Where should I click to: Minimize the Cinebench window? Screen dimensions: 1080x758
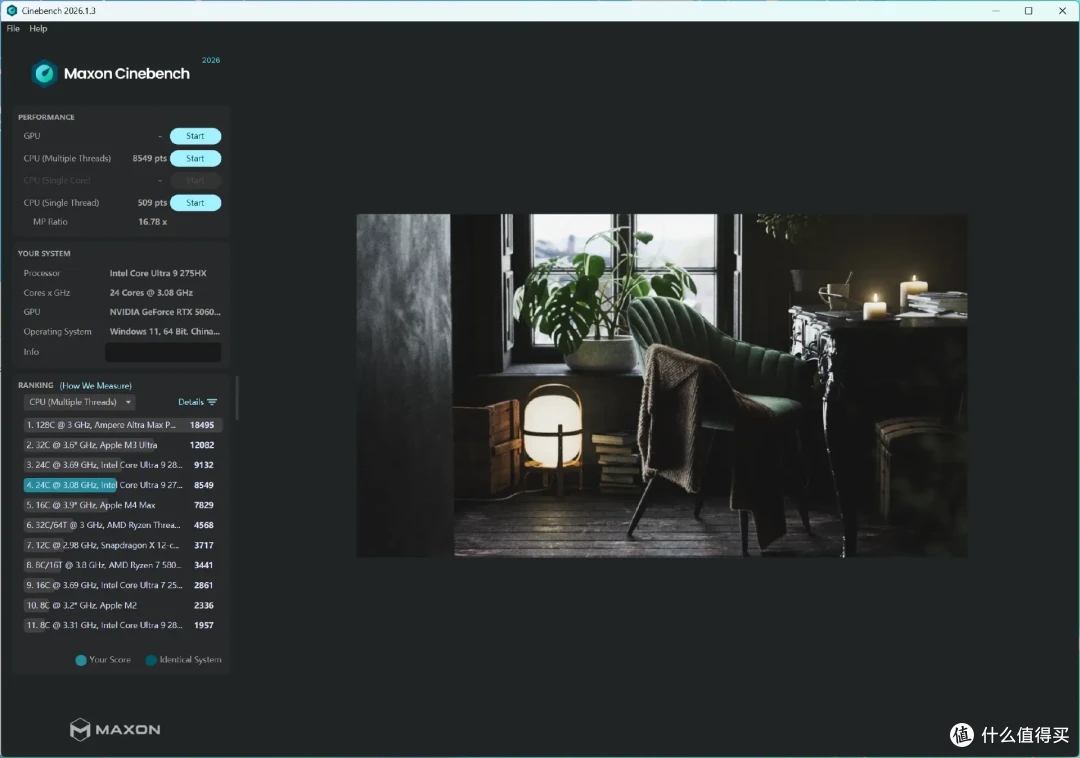(995, 10)
